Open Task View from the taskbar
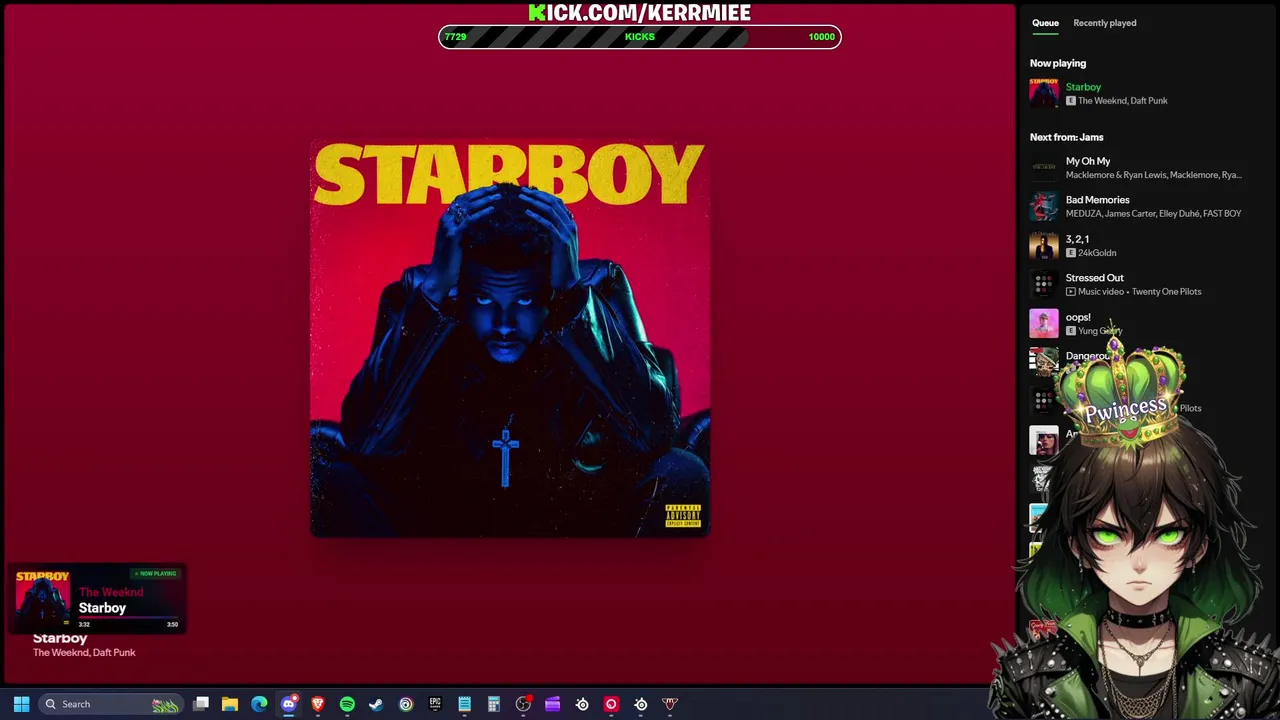This screenshot has width=1280, height=720. pos(201,704)
